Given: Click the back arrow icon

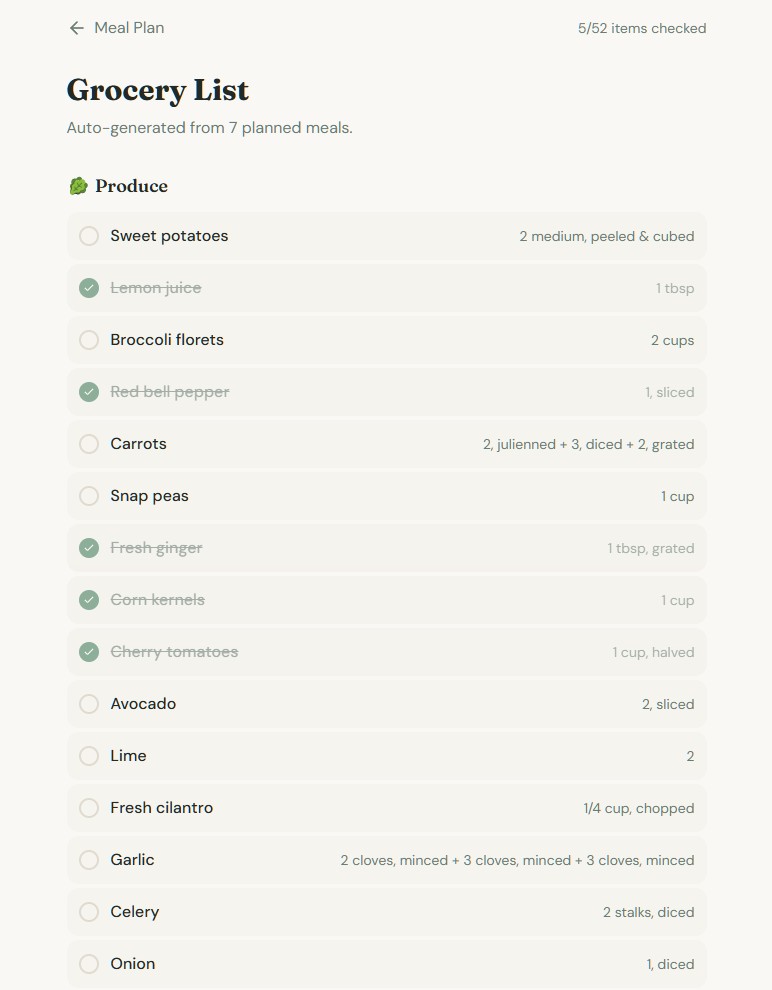Looking at the screenshot, I should pyautogui.click(x=76, y=28).
